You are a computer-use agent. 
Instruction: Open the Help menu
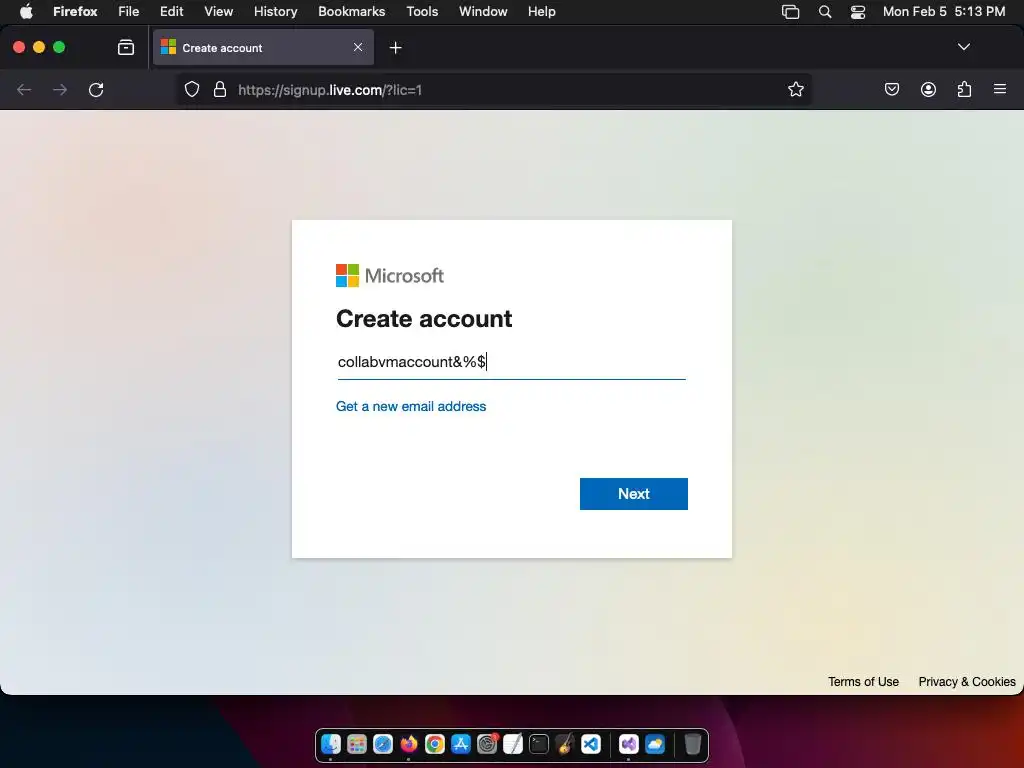541,11
